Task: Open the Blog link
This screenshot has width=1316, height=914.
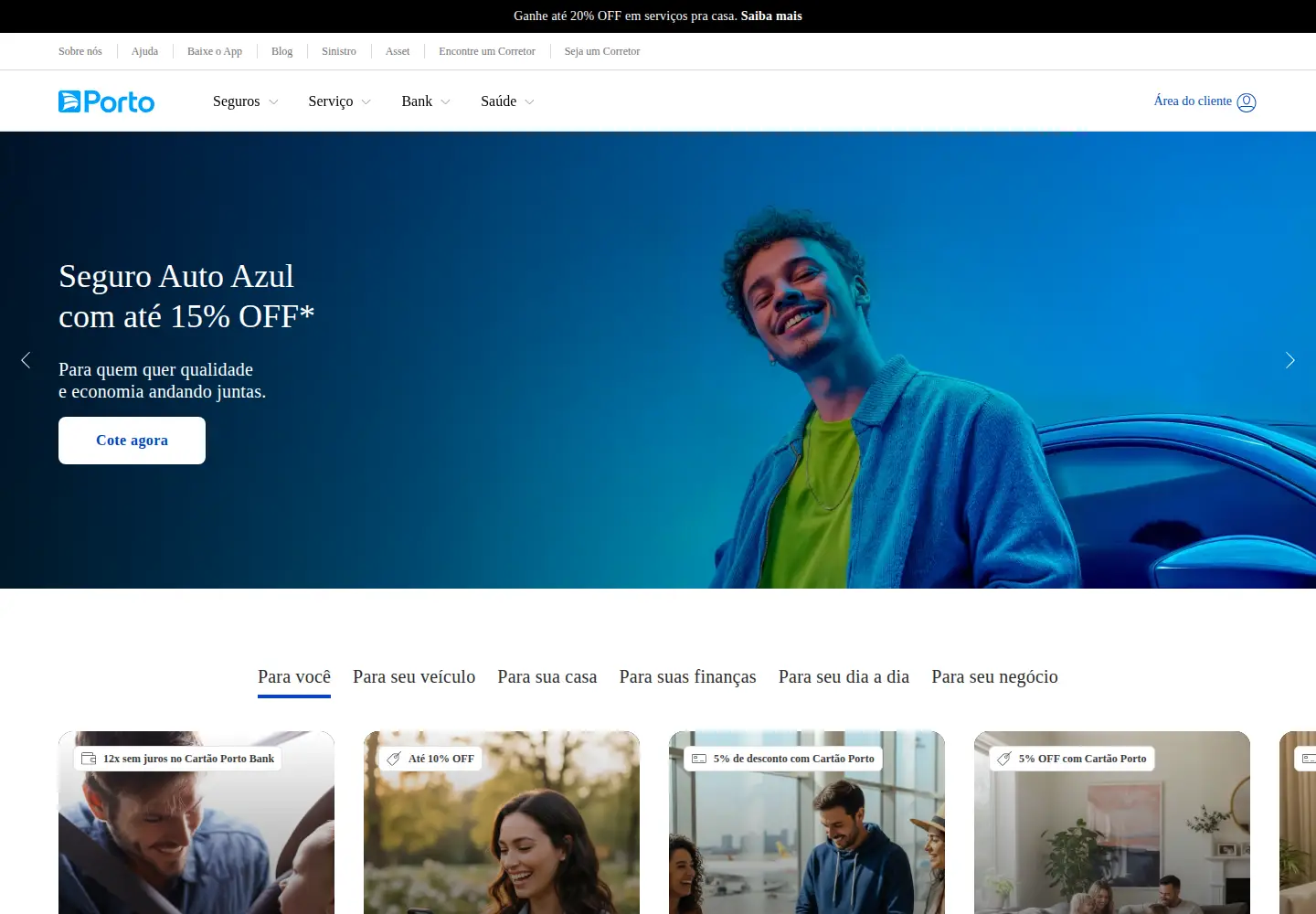Action: coord(281,51)
